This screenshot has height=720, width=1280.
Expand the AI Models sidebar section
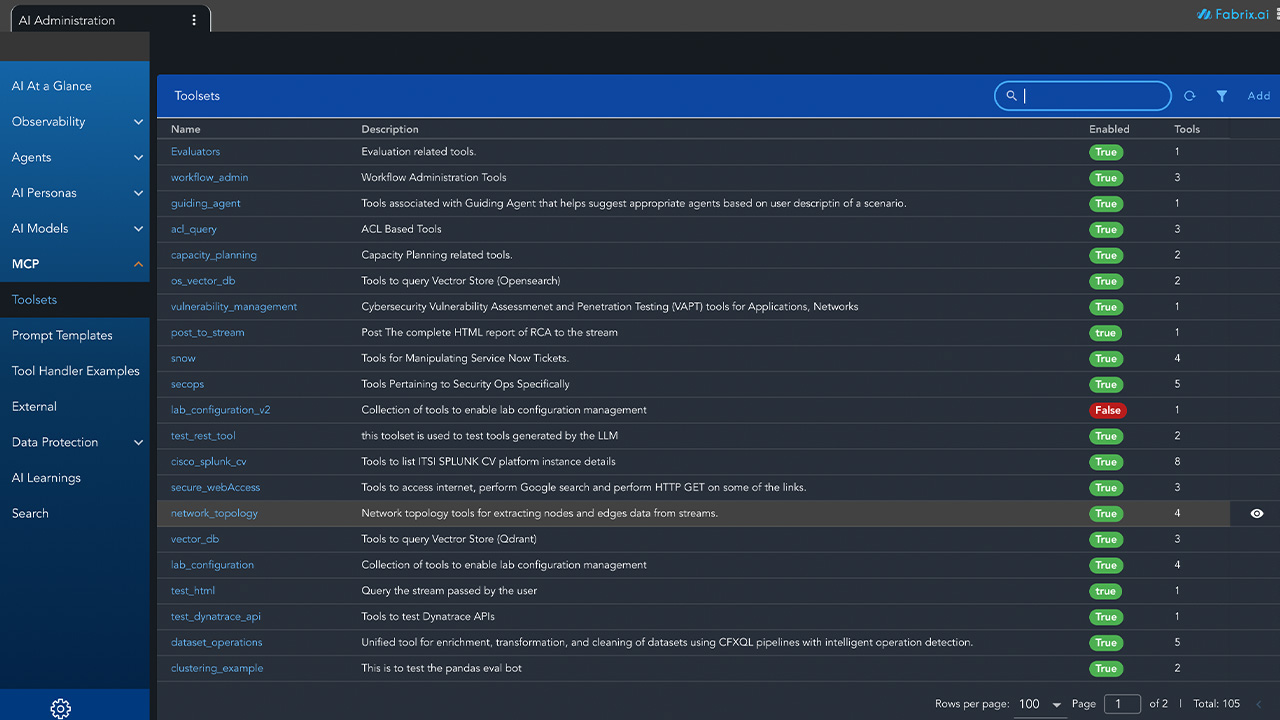(x=138, y=229)
